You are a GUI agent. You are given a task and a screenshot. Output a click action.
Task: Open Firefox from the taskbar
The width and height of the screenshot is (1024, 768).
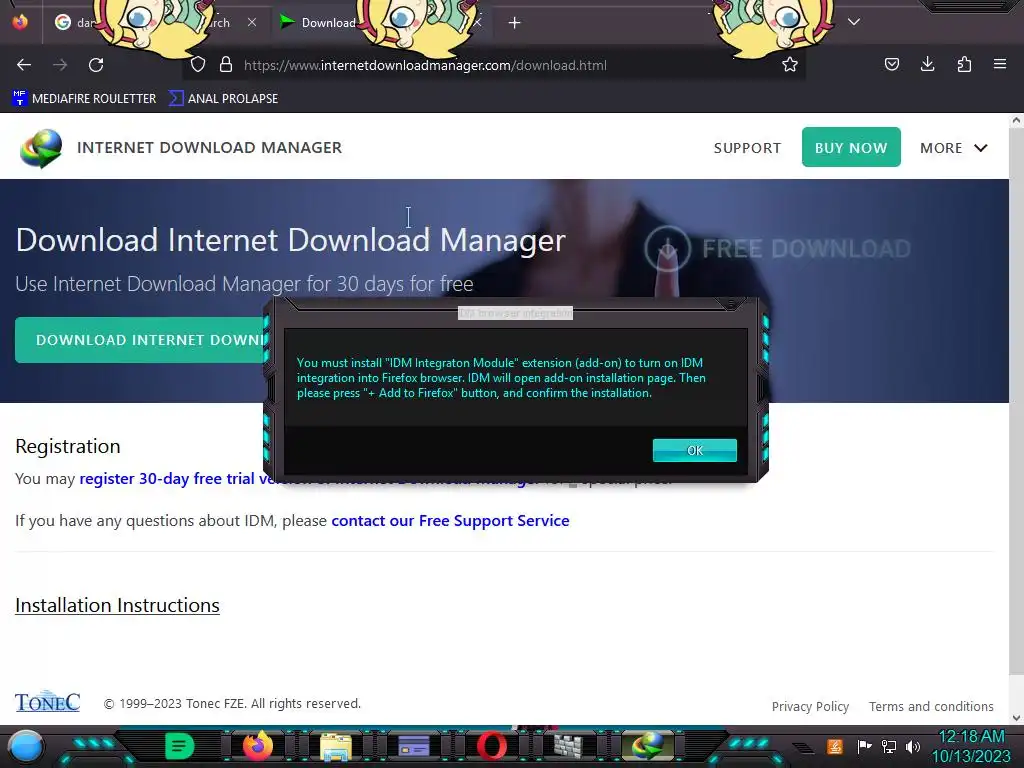[x=257, y=746]
